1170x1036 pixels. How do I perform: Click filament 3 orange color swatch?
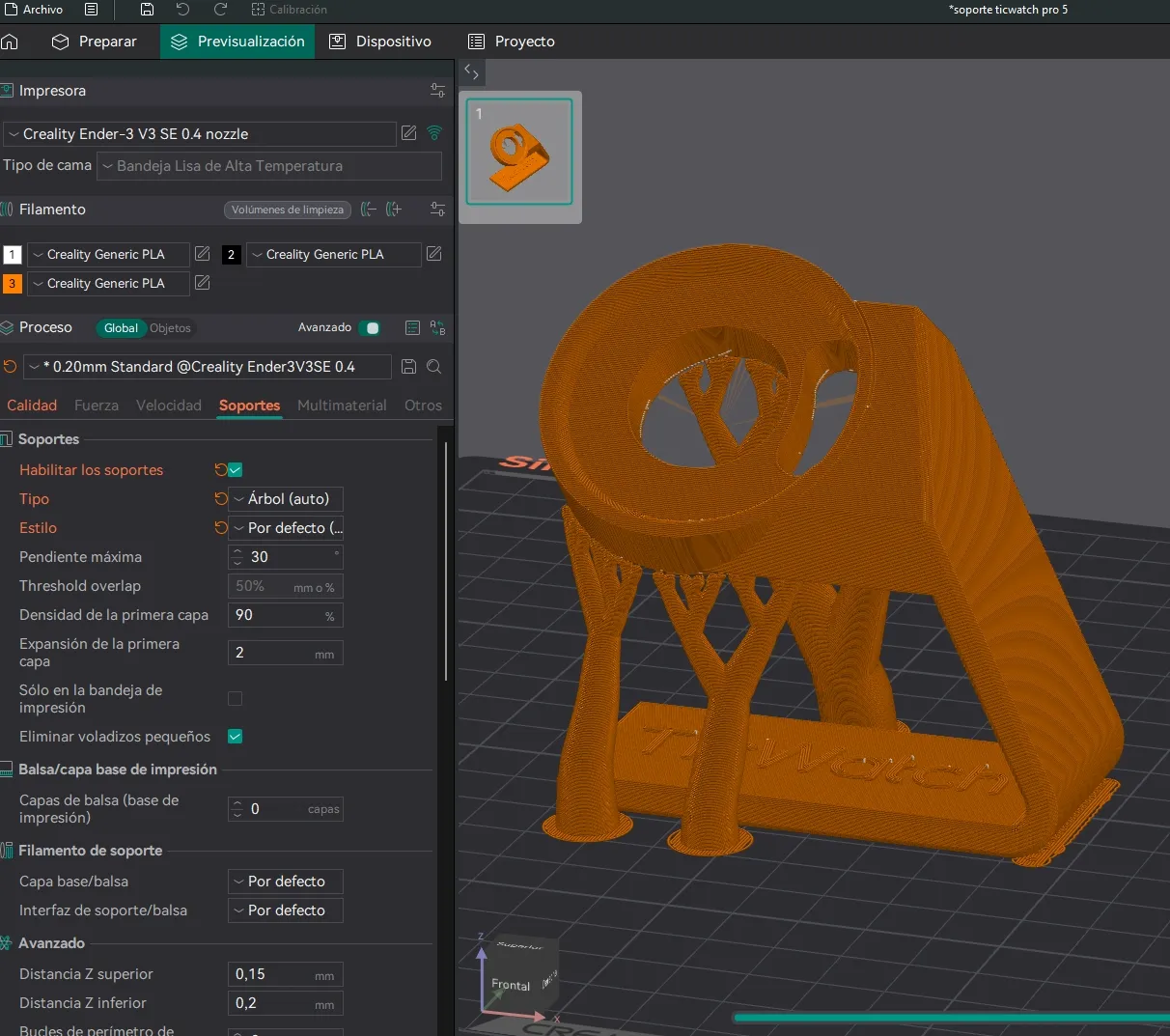tap(13, 284)
